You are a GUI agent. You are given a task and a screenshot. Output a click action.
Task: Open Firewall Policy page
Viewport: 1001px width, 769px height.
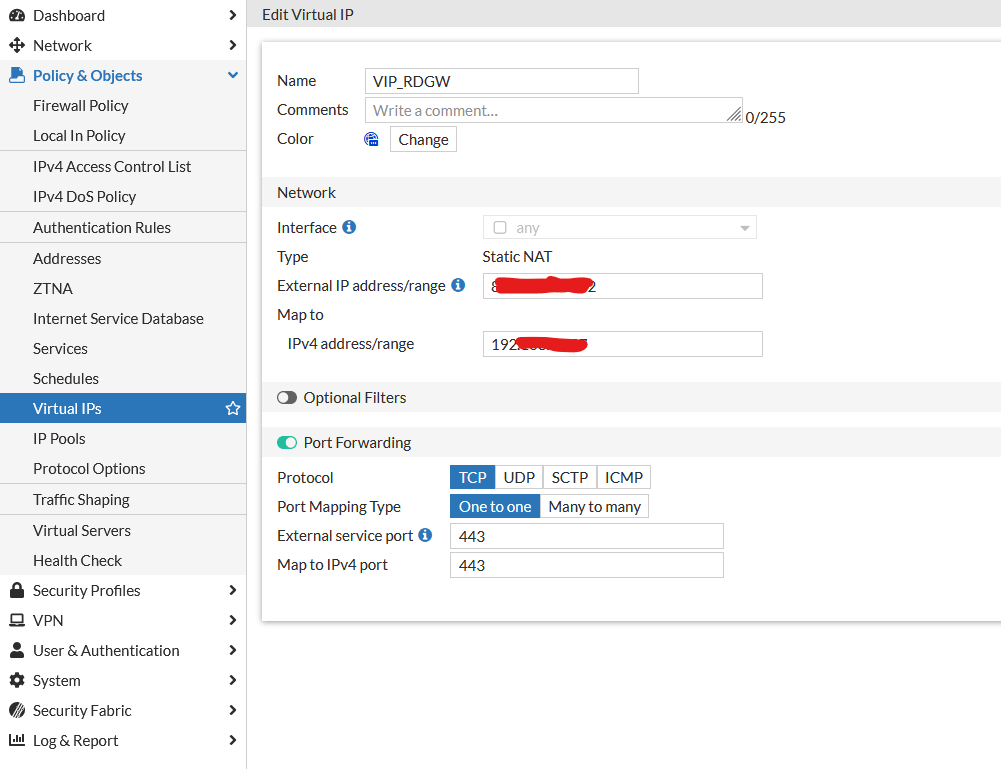(80, 105)
